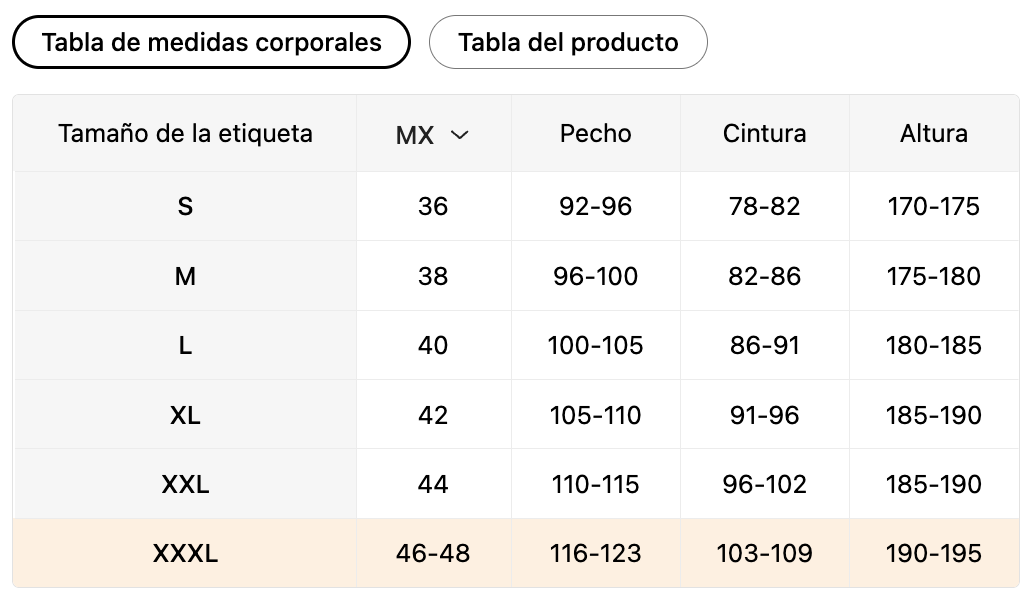1030x596 pixels.
Task: Switch to Tabla del producto tab
Action: coord(568,43)
